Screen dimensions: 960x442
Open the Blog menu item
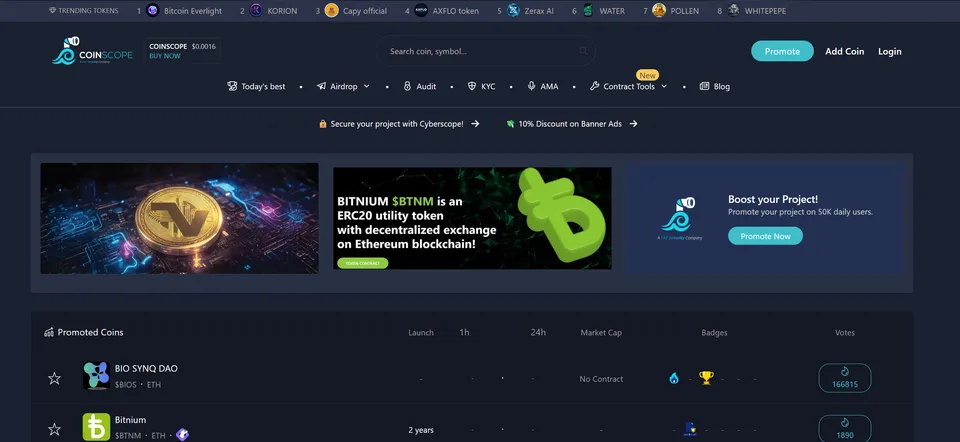[x=714, y=86]
